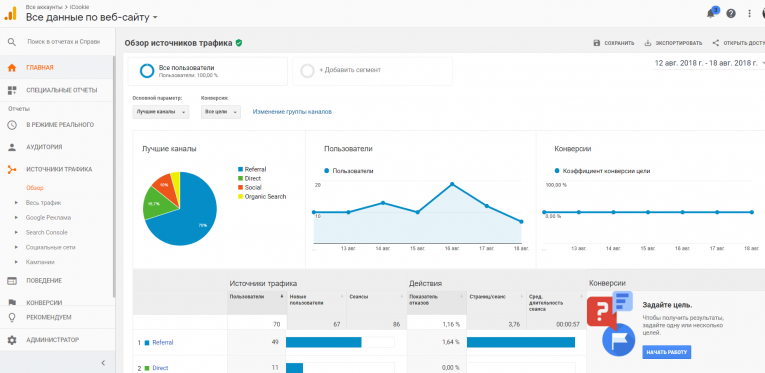This screenshot has height=373, width=765.
Task: Click the share icon next to Открыть доступ
Action: coord(716,43)
